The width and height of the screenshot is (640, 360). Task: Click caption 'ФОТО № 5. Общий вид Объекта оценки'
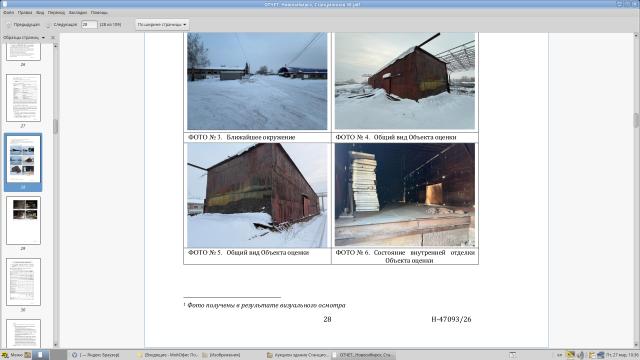pos(249,253)
